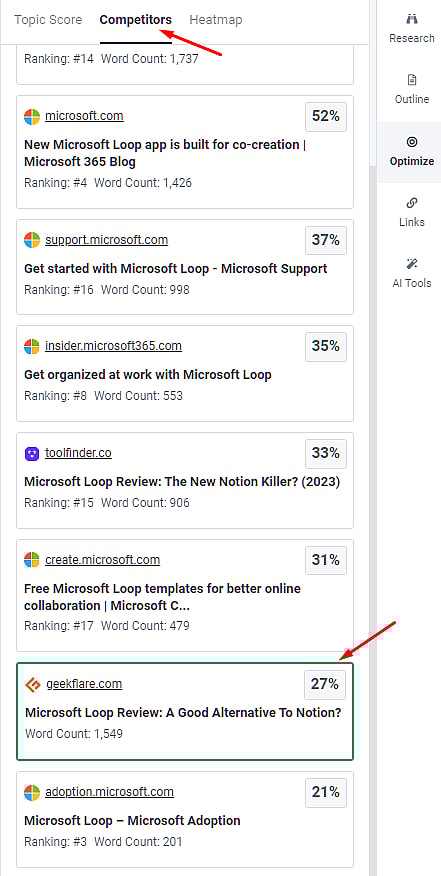Open the geekflare.com link
Image resolution: width=441 pixels, height=876 pixels.
tap(84, 684)
